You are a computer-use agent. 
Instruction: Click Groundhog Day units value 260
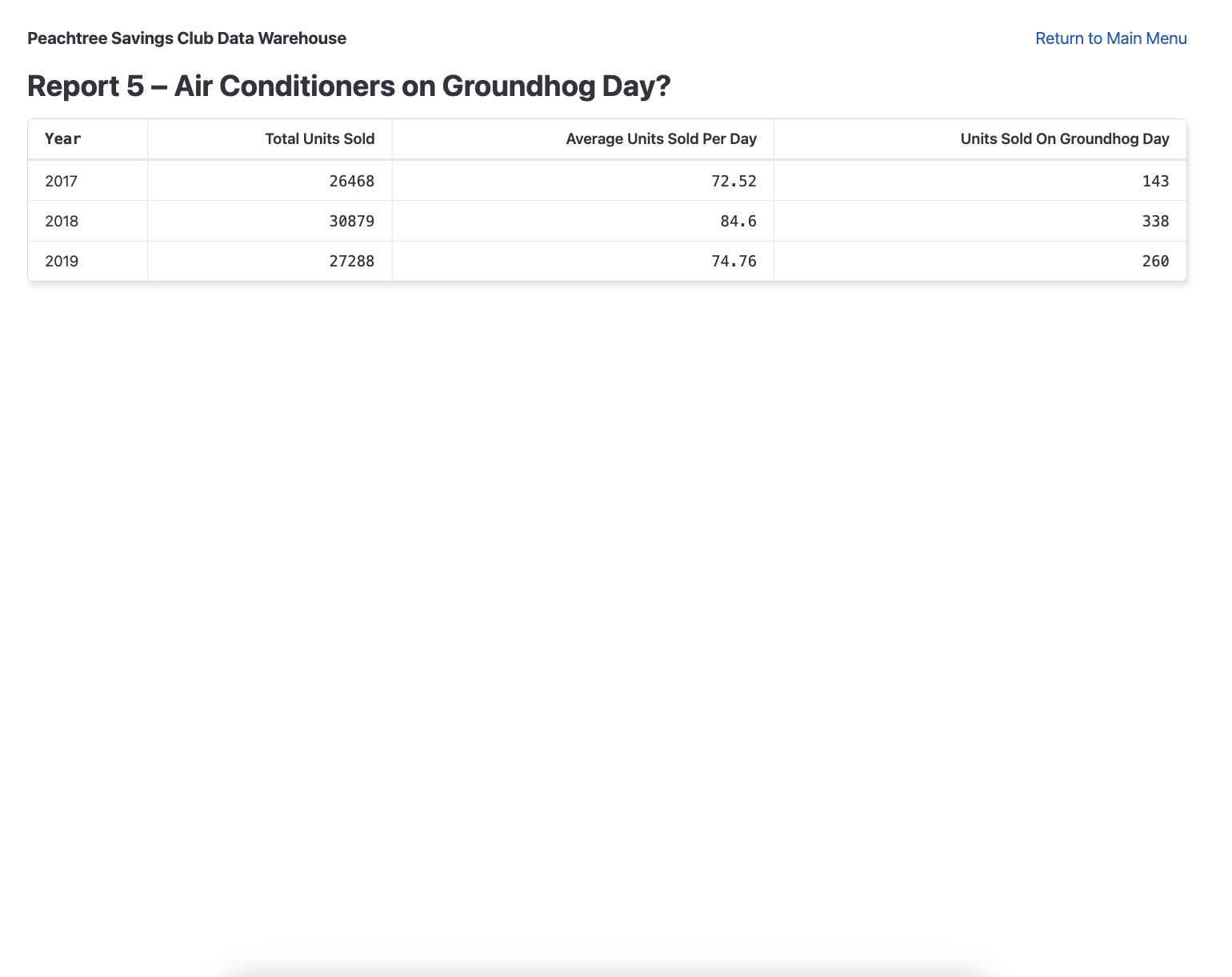click(x=1155, y=261)
